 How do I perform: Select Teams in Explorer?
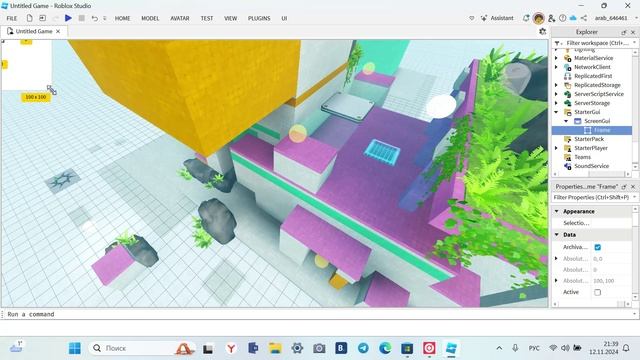[582, 157]
